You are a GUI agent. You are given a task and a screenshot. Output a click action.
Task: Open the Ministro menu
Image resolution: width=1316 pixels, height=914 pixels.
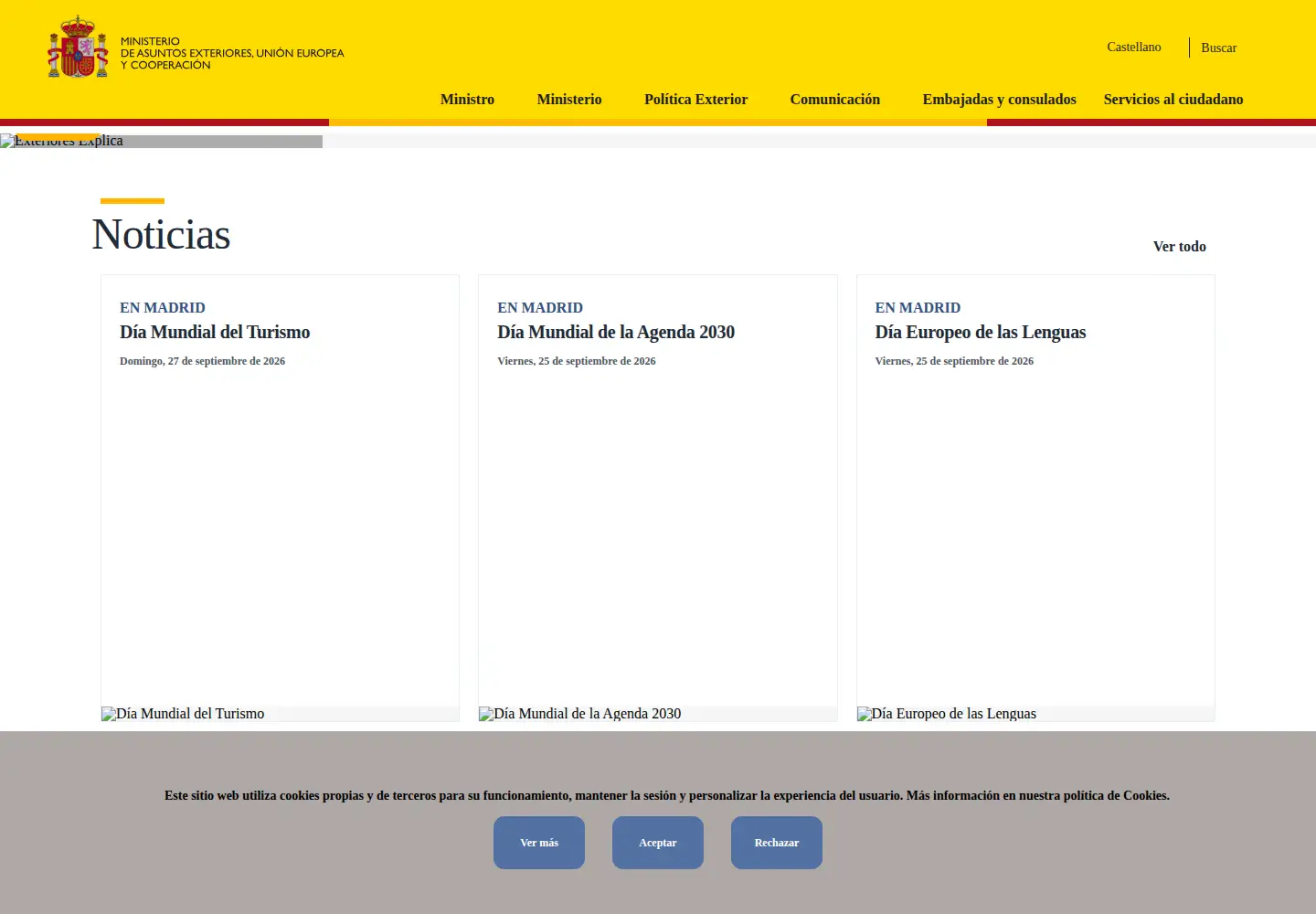pyautogui.click(x=467, y=100)
